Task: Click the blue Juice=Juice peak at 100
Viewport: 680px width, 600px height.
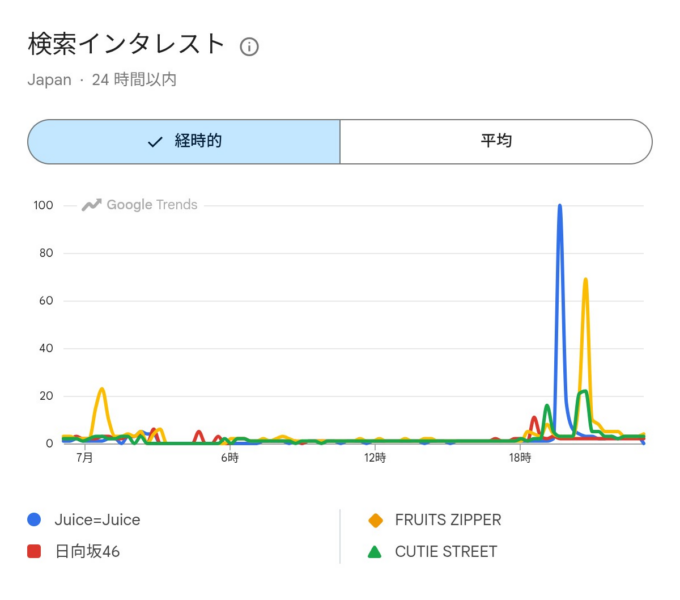Action: (560, 206)
